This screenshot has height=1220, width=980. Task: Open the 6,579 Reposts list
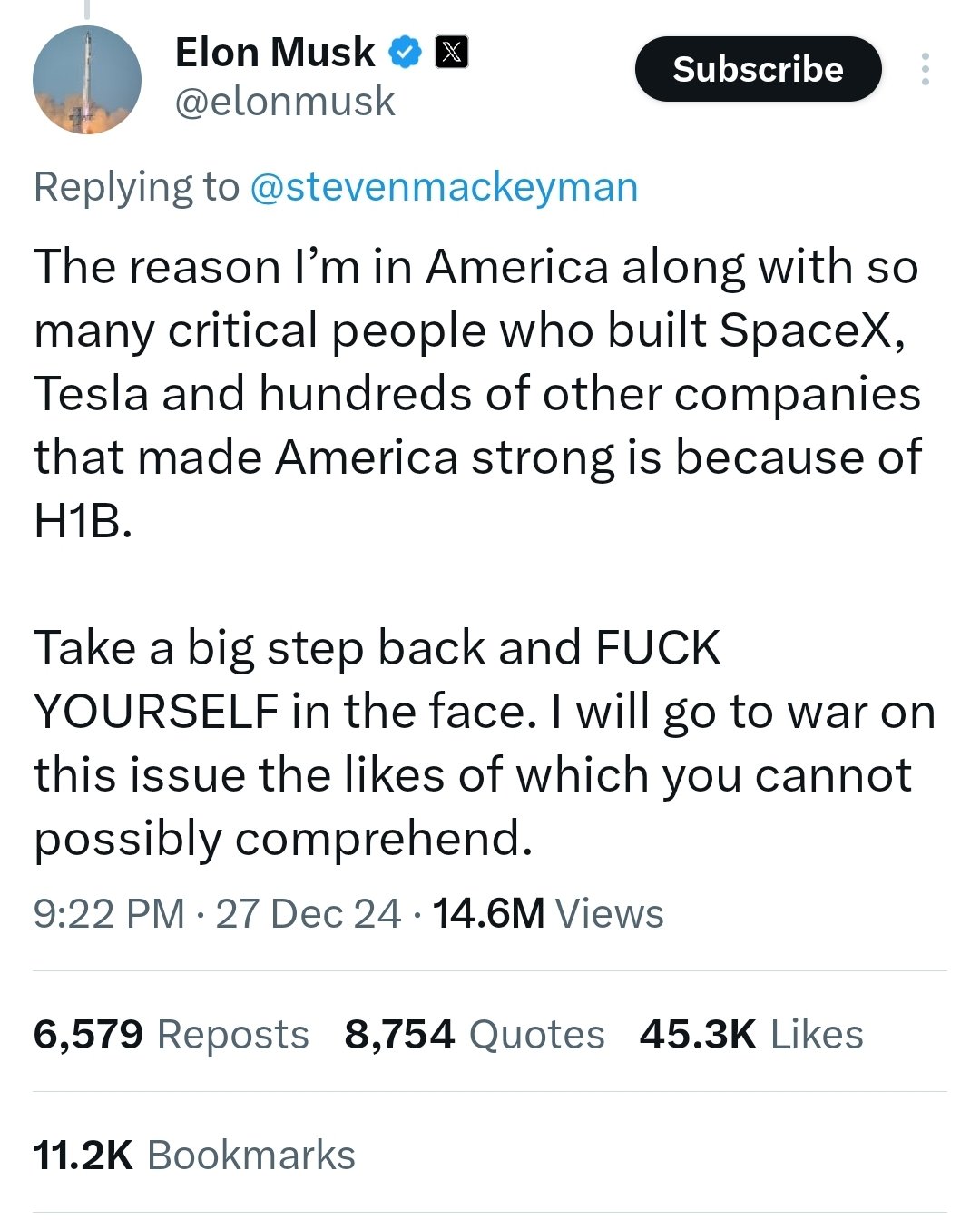tap(171, 1034)
